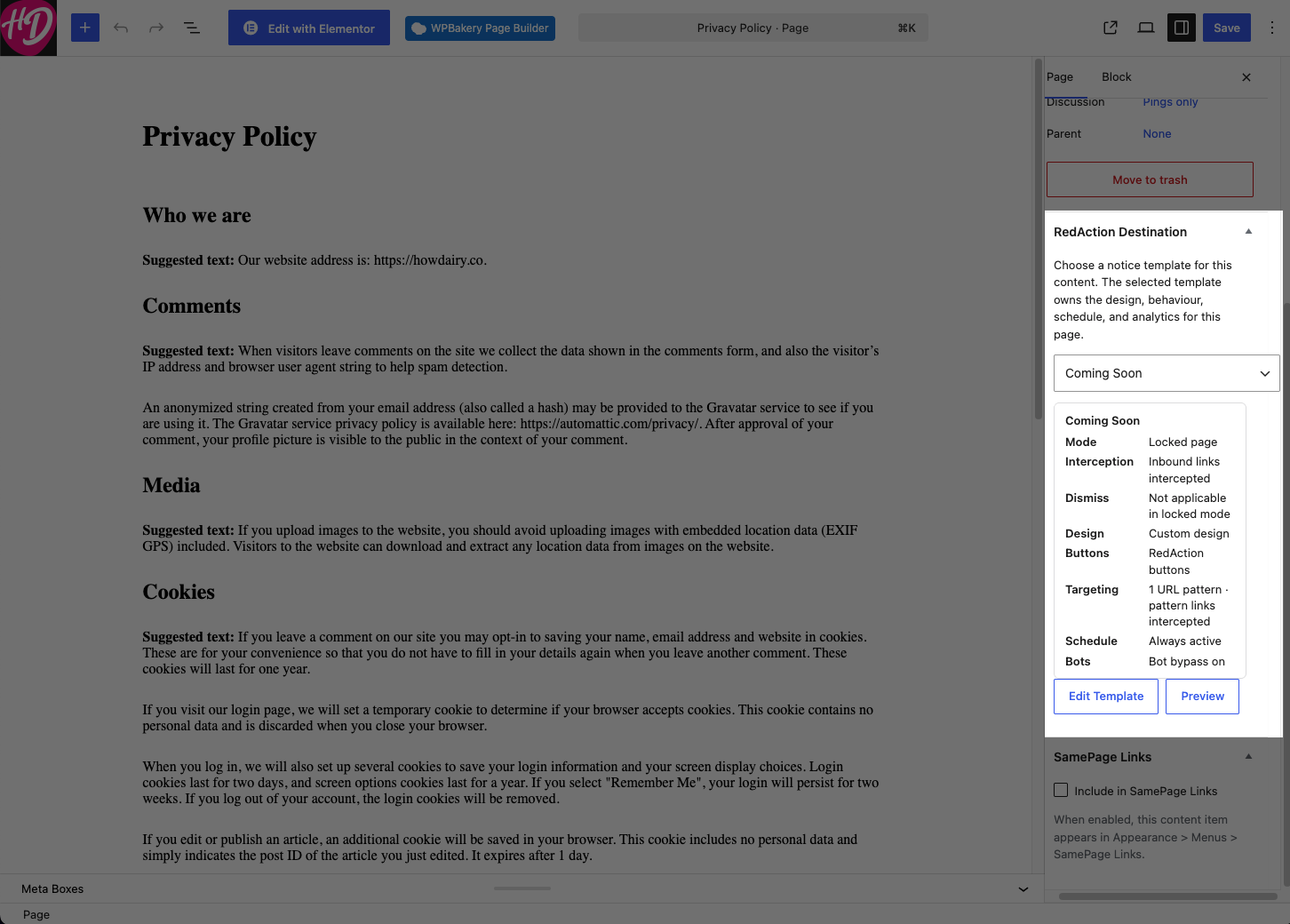
Task: Click the 'Locked page' Mode value
Action: pyautogui.click(x=1182, y=442)
